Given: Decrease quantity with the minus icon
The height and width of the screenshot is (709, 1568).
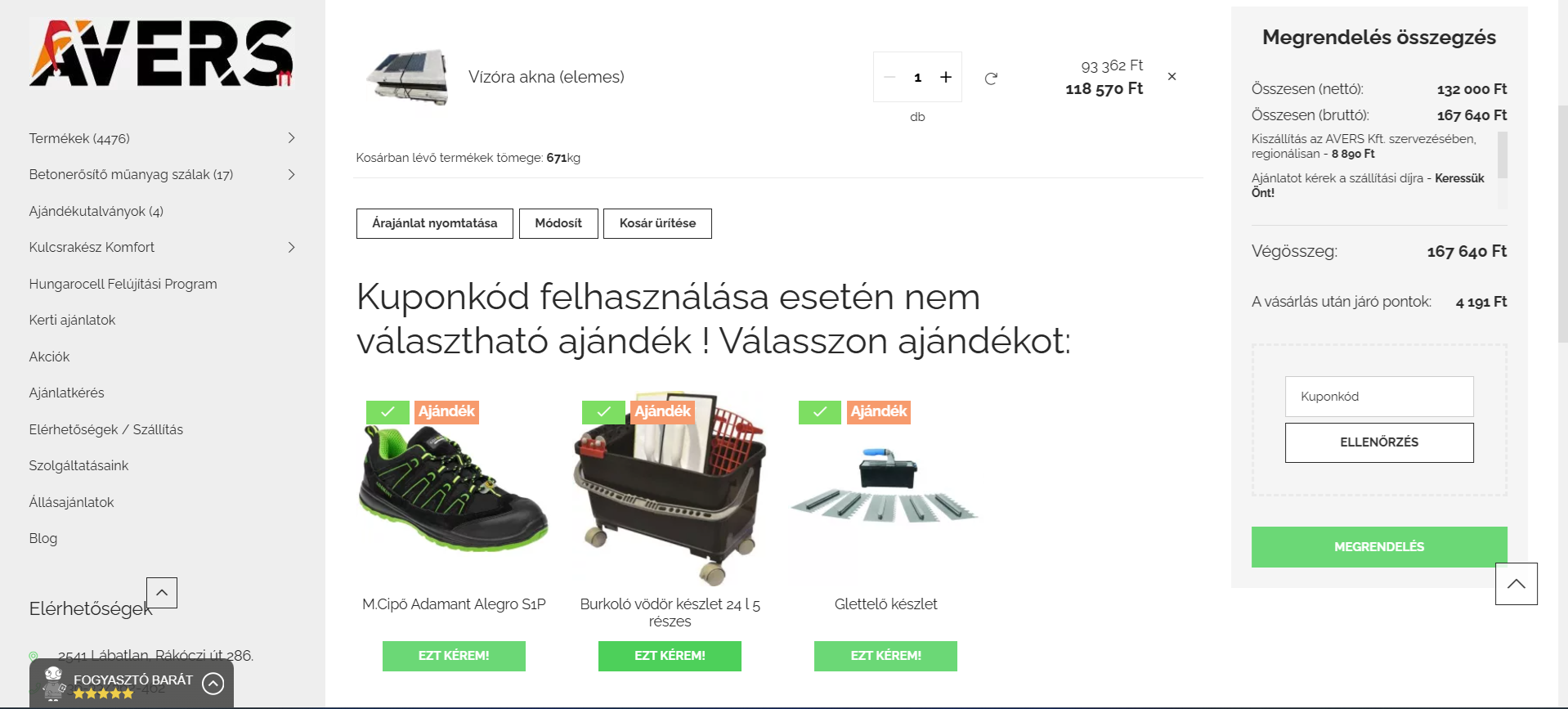Looking at the screenshot, I should click(889, 77).
